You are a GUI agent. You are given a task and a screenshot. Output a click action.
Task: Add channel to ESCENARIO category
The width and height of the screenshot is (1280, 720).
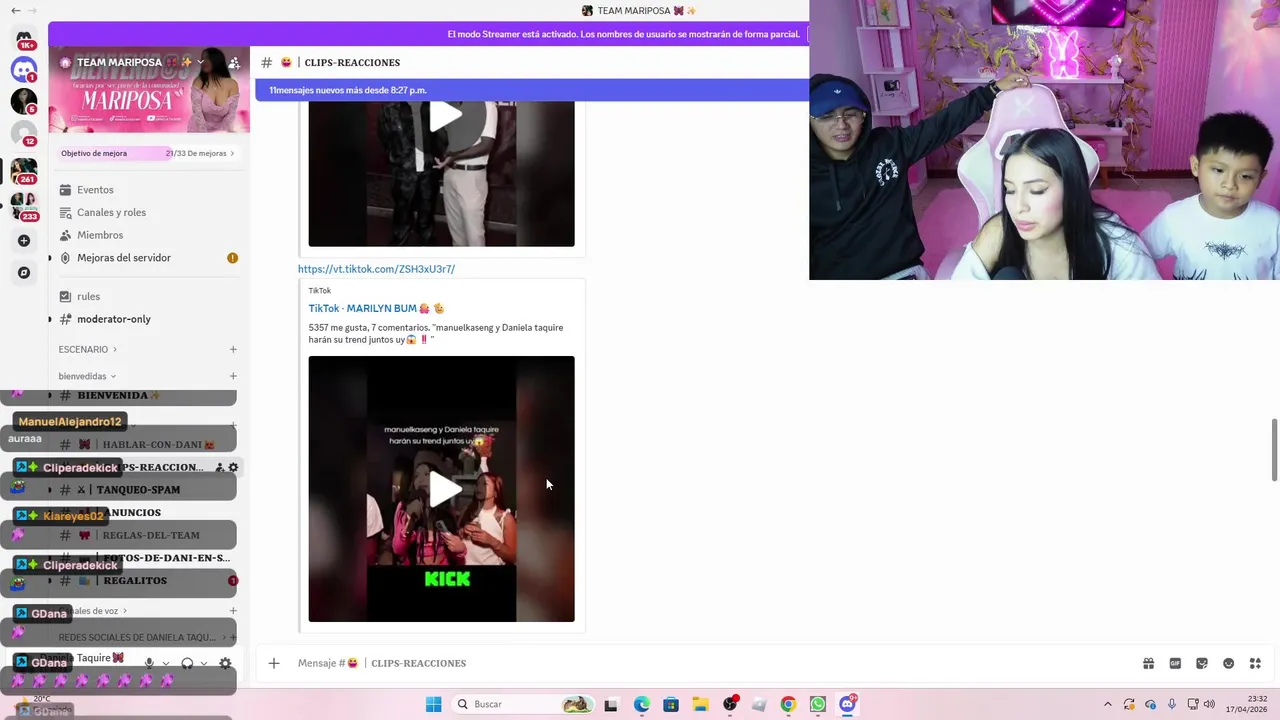click(x=233, y=350)
